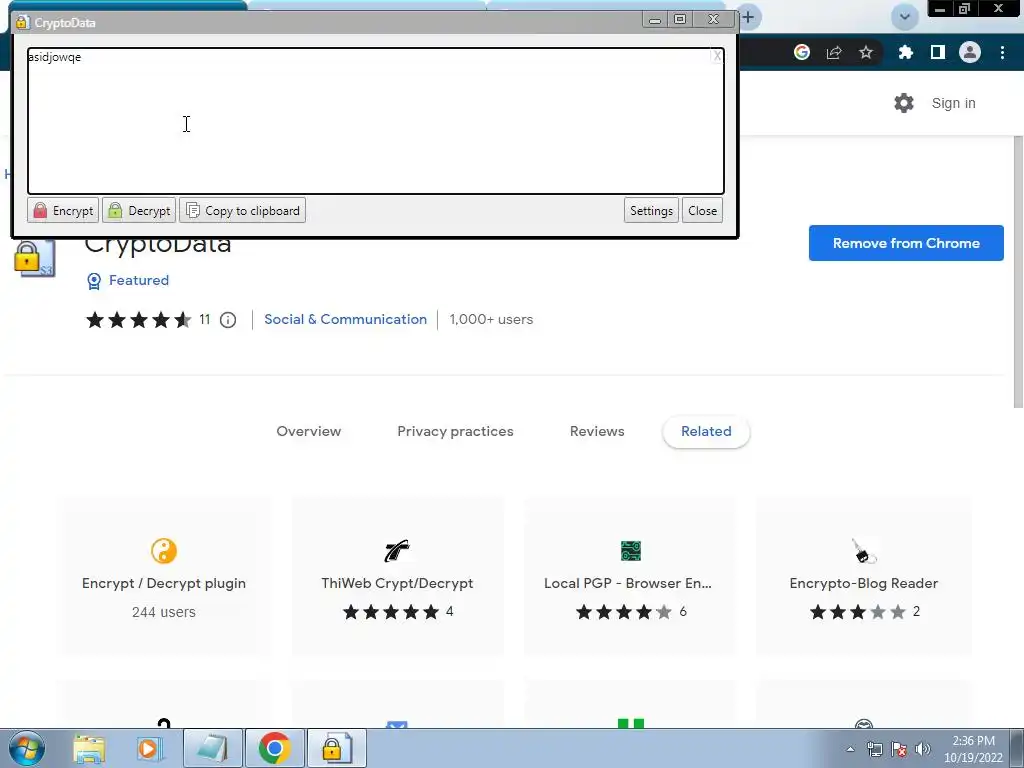Open the Windows Start menu

point(27,748)
